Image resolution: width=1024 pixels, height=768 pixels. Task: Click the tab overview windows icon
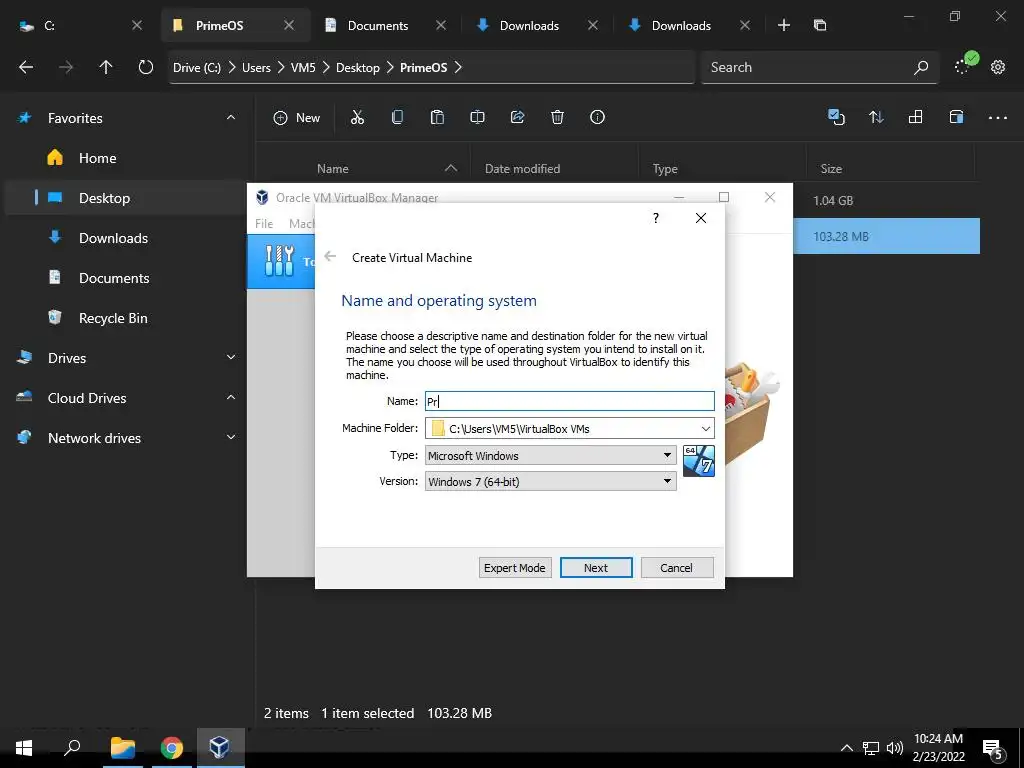[x=820, y=25]
